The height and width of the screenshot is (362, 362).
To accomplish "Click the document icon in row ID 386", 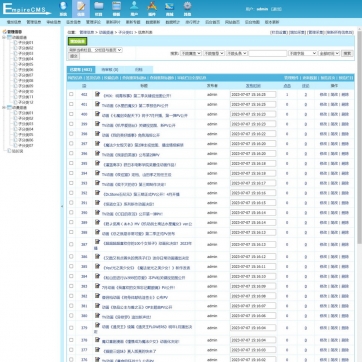I will (x=97, y=256).
